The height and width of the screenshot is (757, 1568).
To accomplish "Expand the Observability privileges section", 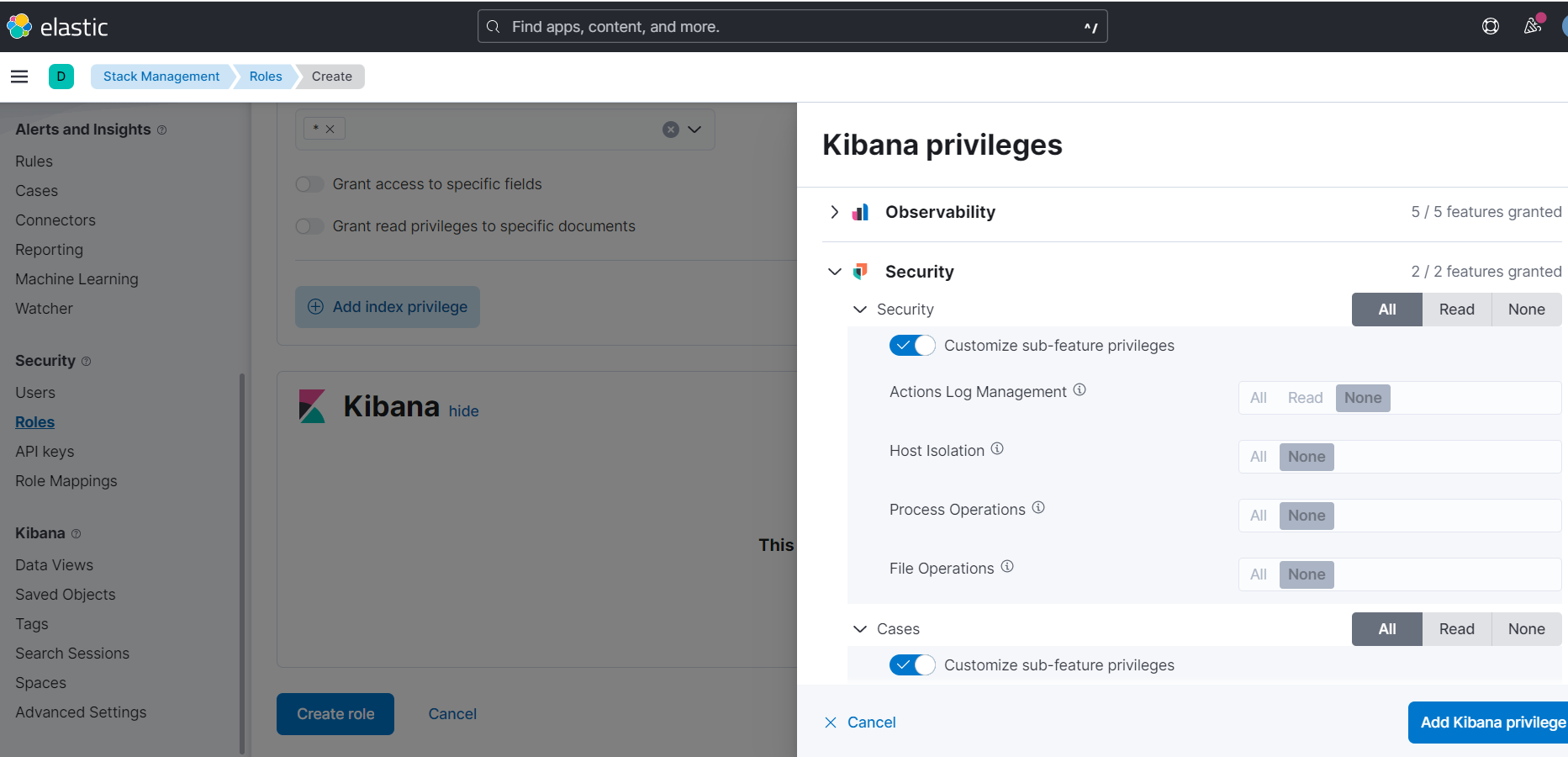I will click(x=834, y=212).
